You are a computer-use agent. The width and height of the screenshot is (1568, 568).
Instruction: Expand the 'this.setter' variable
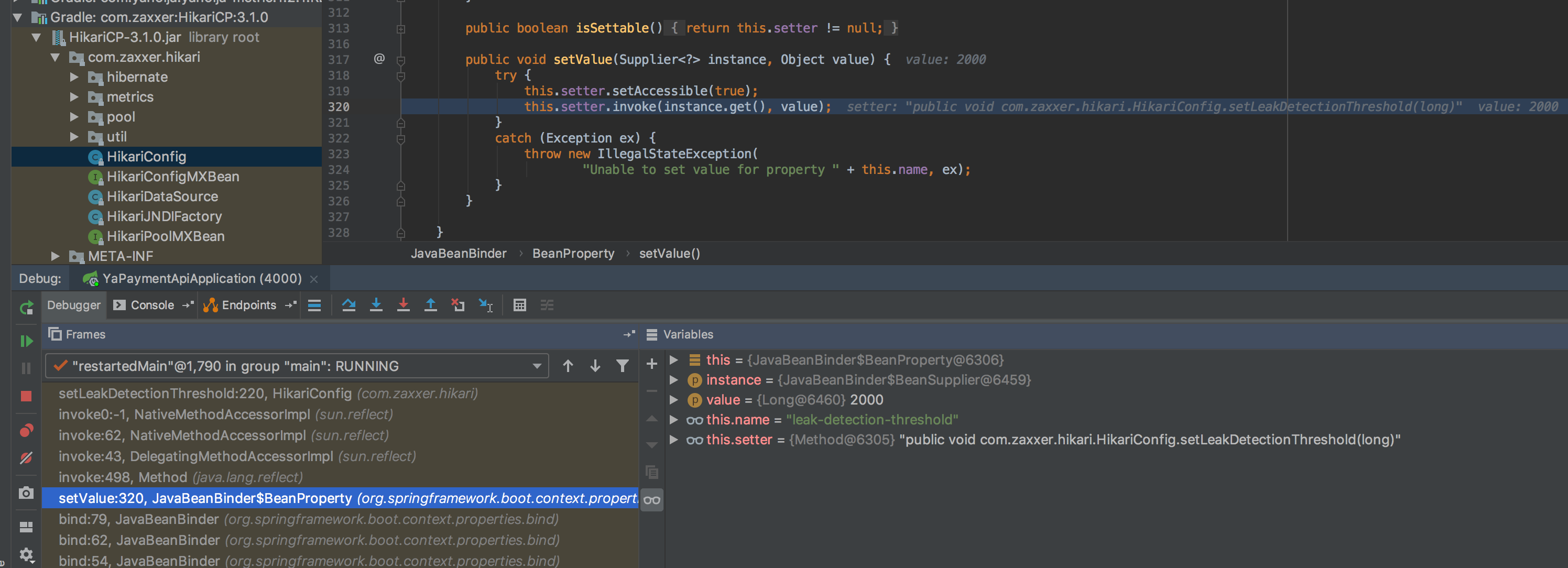(x=674, y=440)
